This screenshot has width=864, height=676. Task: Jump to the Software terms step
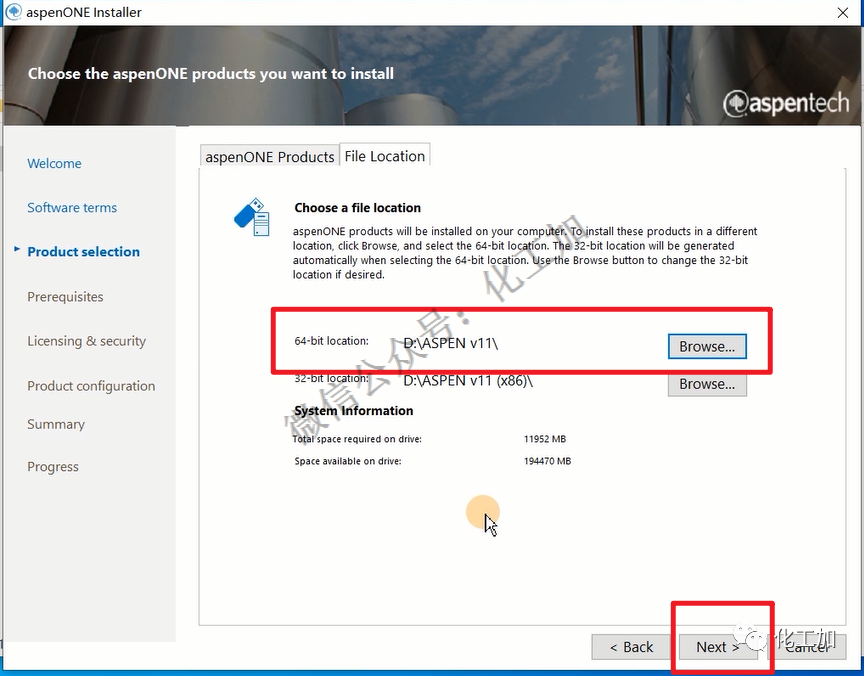tap(72, 207)
